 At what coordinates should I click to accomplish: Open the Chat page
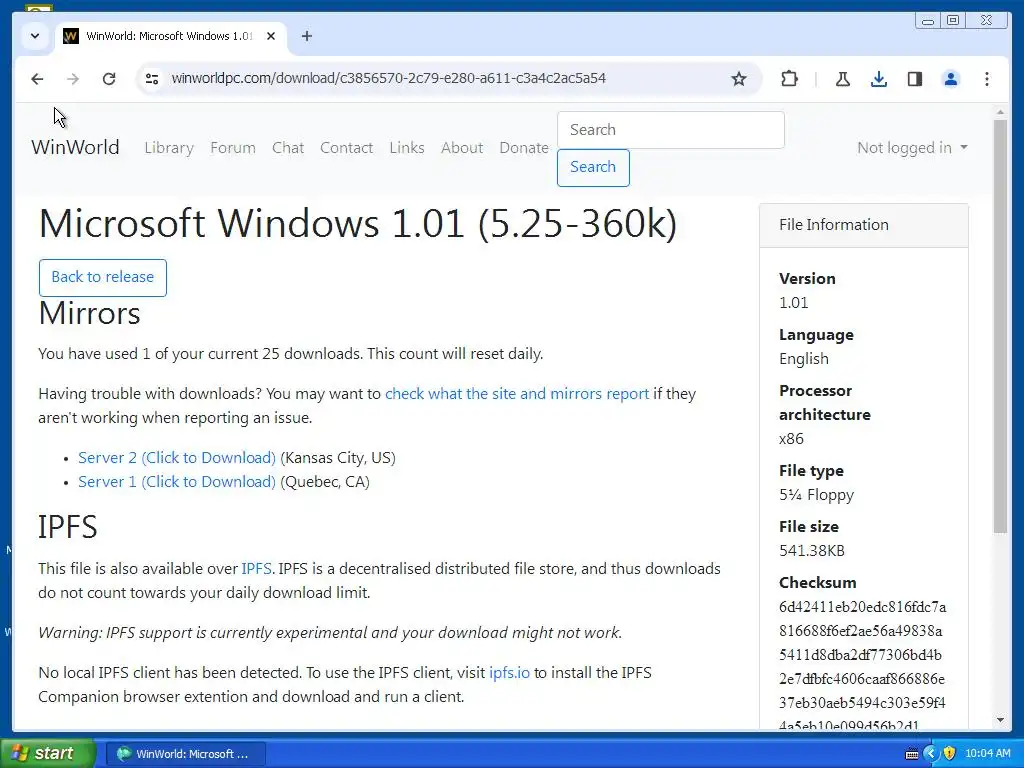point(288,148)
